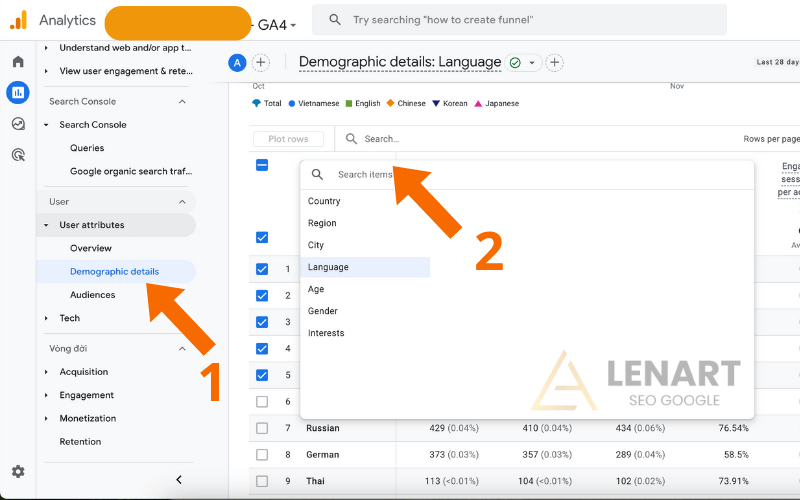Click the Plot rows button
Screen dimensions: 800x500
(x=288, y=139)
